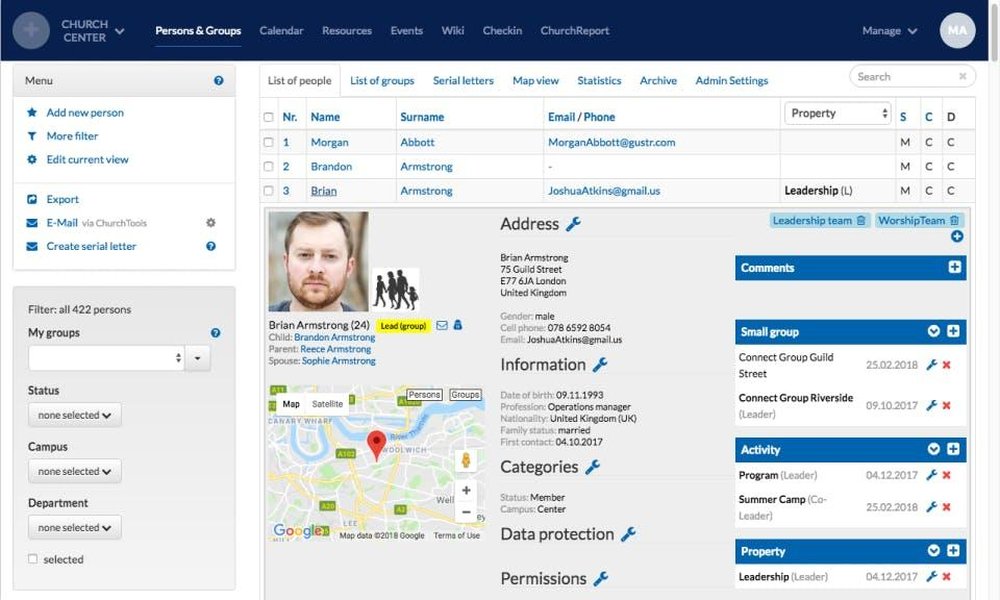Open the Campus 'none selected' dropdown

[75, 471]
